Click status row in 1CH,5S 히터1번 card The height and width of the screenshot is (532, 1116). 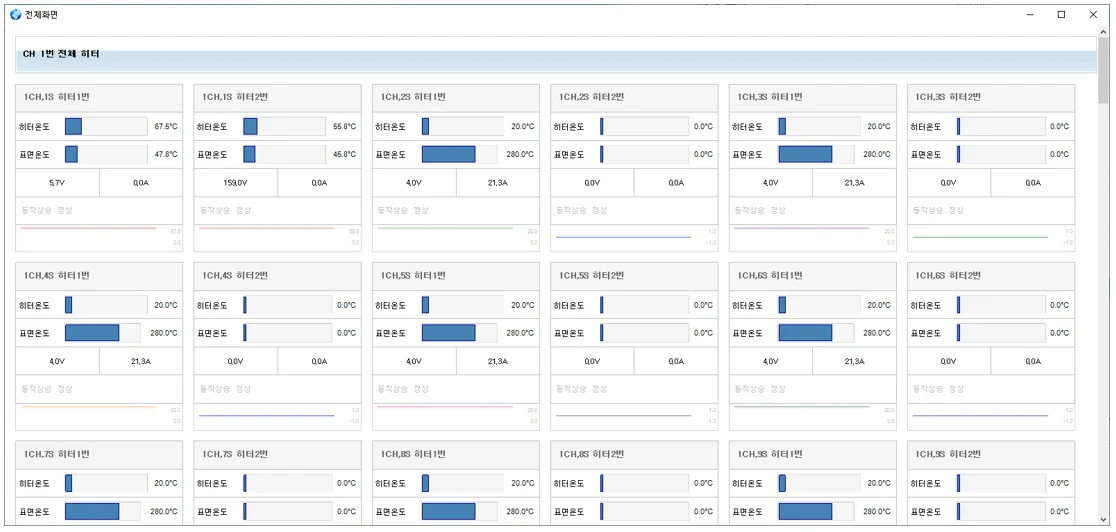(456, 389)
